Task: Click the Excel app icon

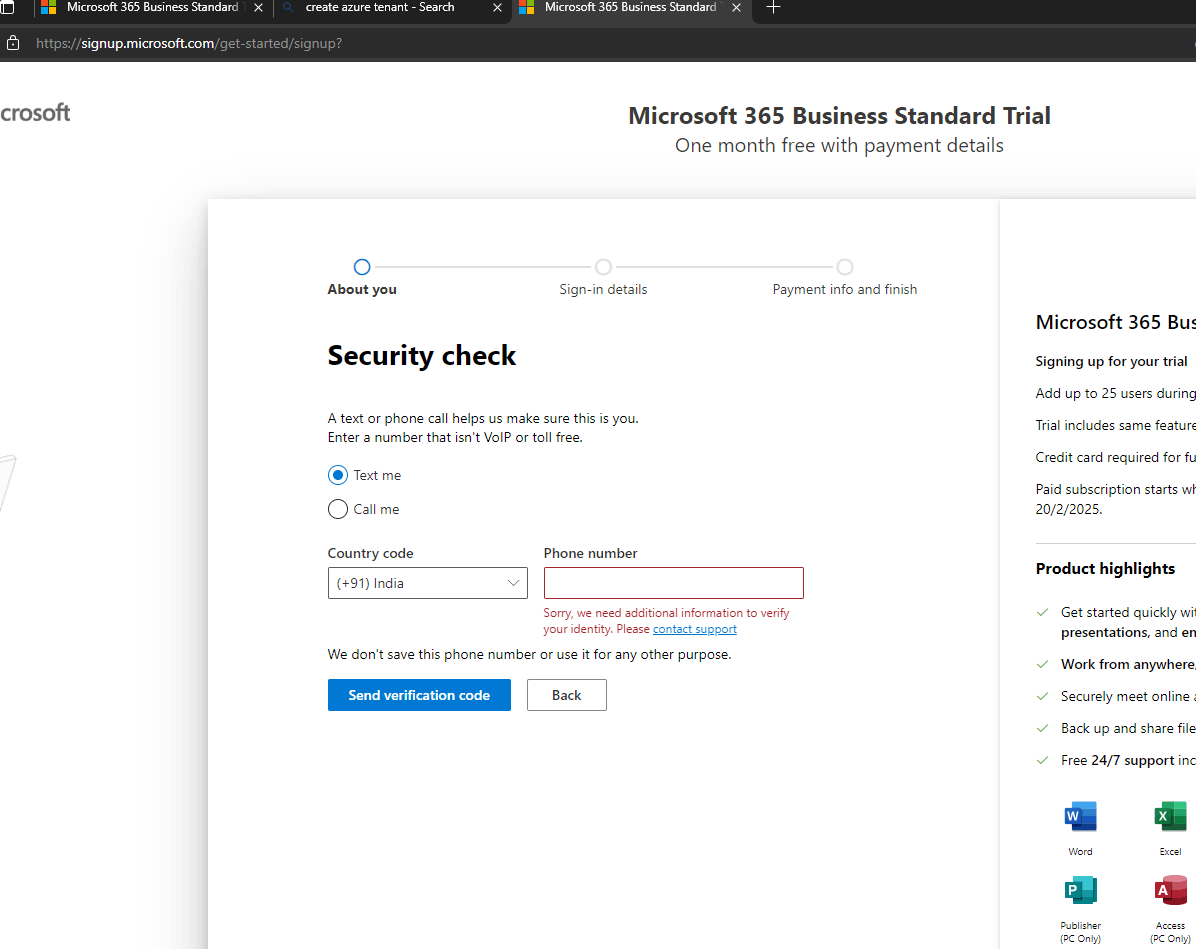Action: [x=1170, y=816]
